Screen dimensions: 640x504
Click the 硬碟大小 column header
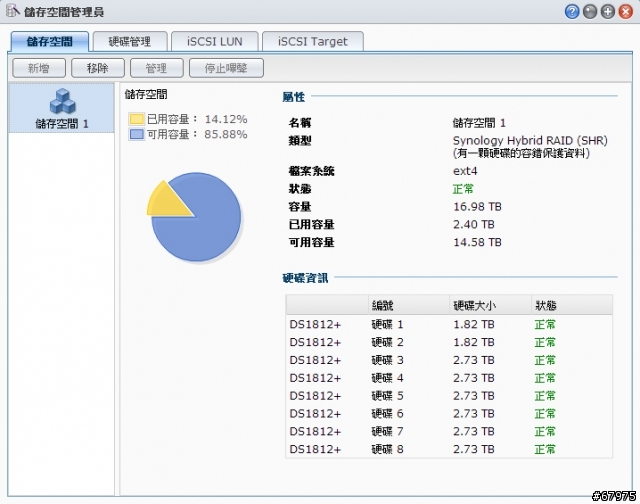490,305
